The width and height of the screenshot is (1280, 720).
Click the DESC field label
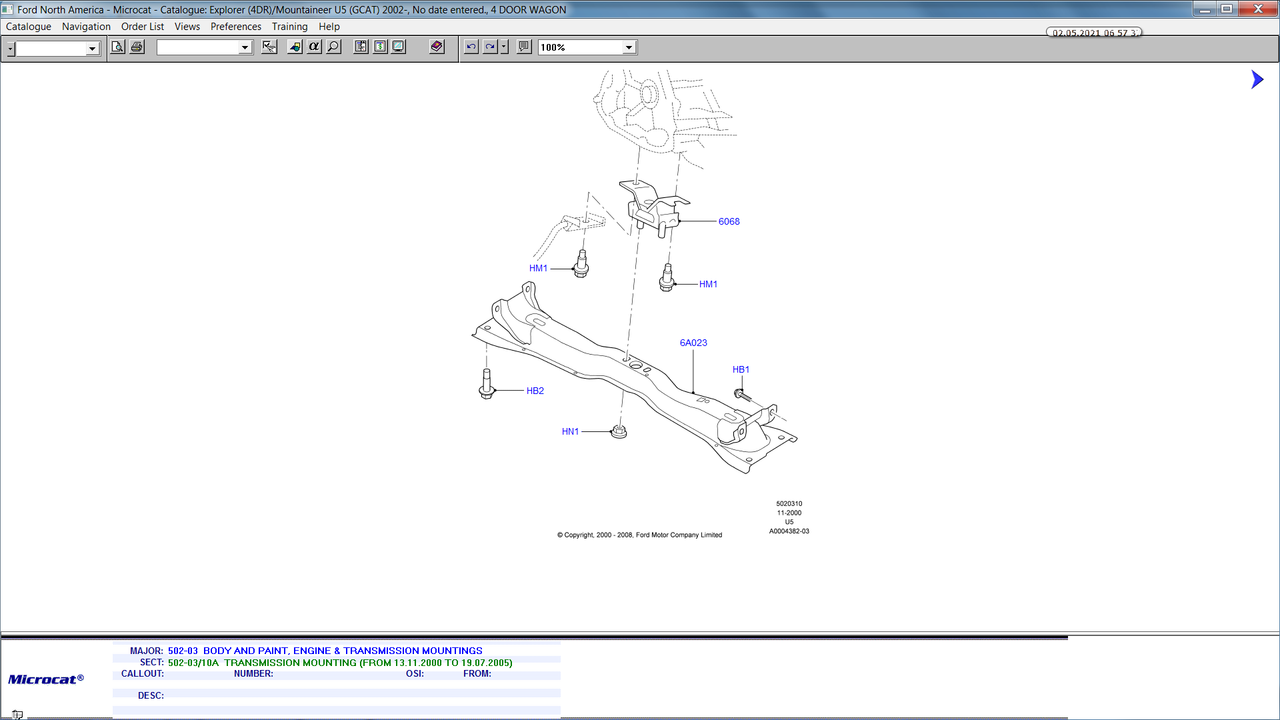point(151,696)
